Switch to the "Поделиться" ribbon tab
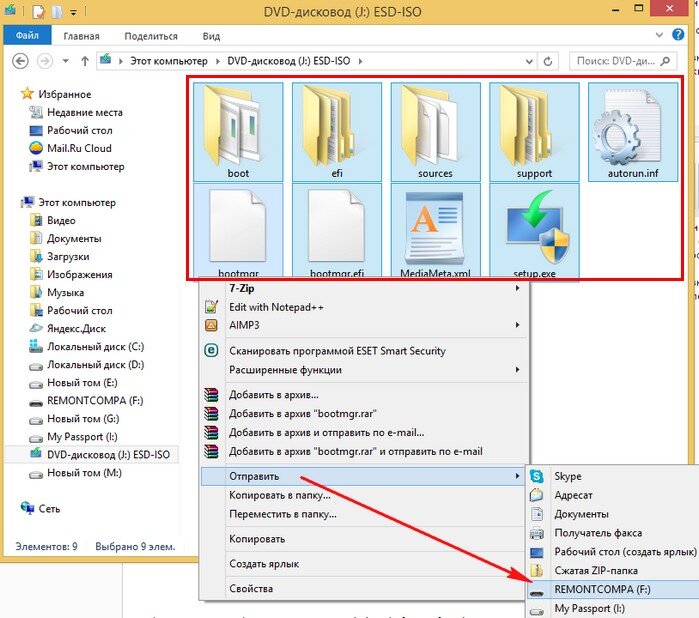Viewport: 699px width, 618px height. (x=151, y=36)
